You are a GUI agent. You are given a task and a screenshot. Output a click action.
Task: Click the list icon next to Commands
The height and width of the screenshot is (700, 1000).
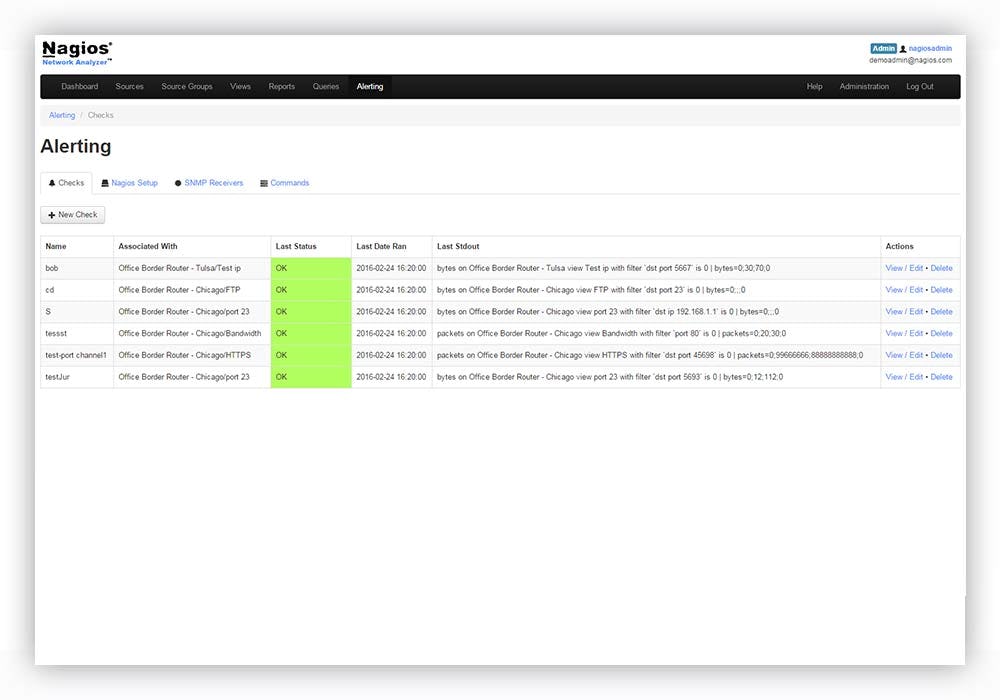262,182
